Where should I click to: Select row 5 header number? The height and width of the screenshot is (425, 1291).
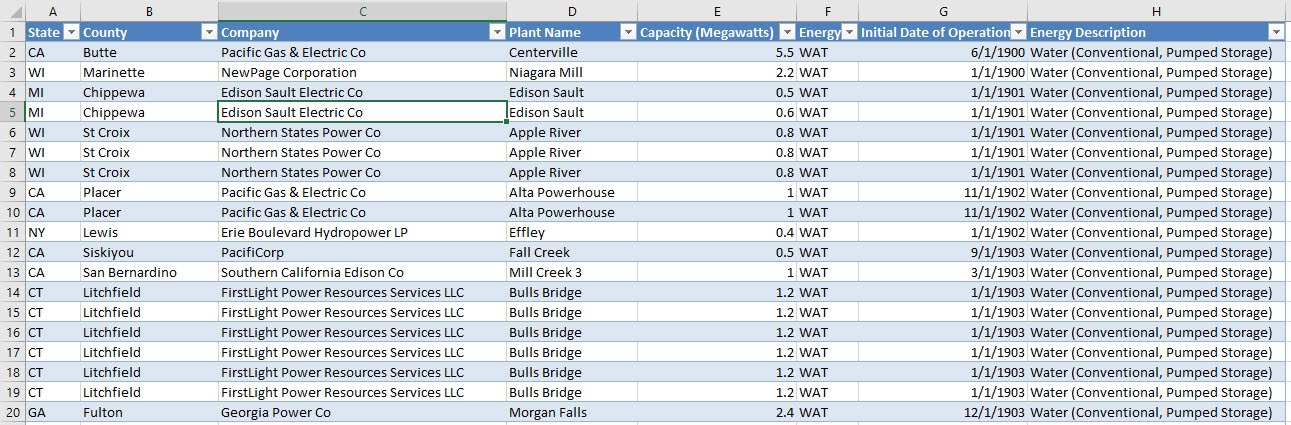click(x=12, y=112)
